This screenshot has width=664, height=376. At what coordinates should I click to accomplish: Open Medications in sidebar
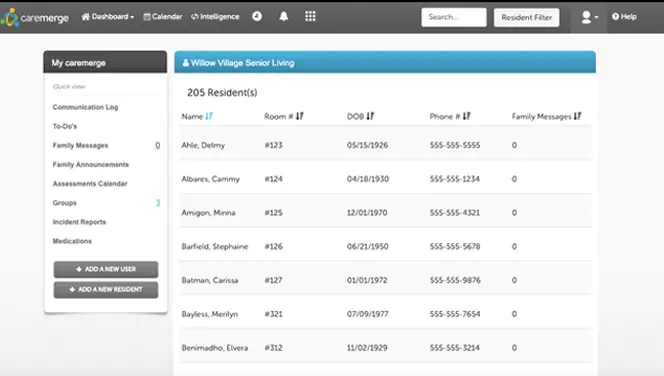click(x=72, y=241)
